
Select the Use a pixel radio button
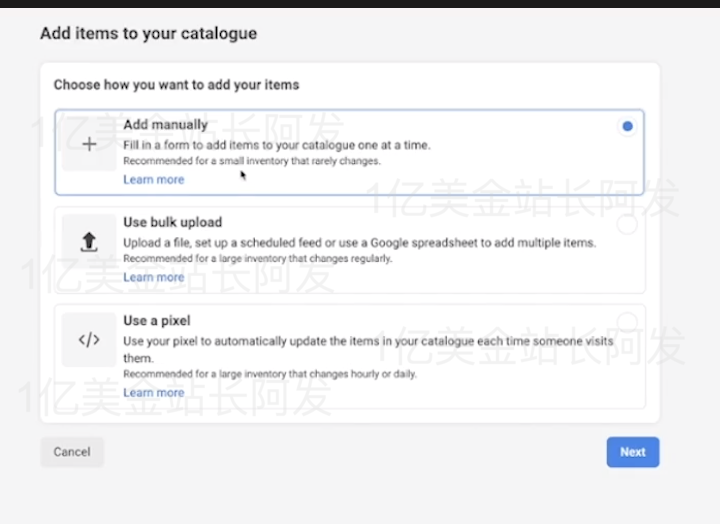coord(627,321)
